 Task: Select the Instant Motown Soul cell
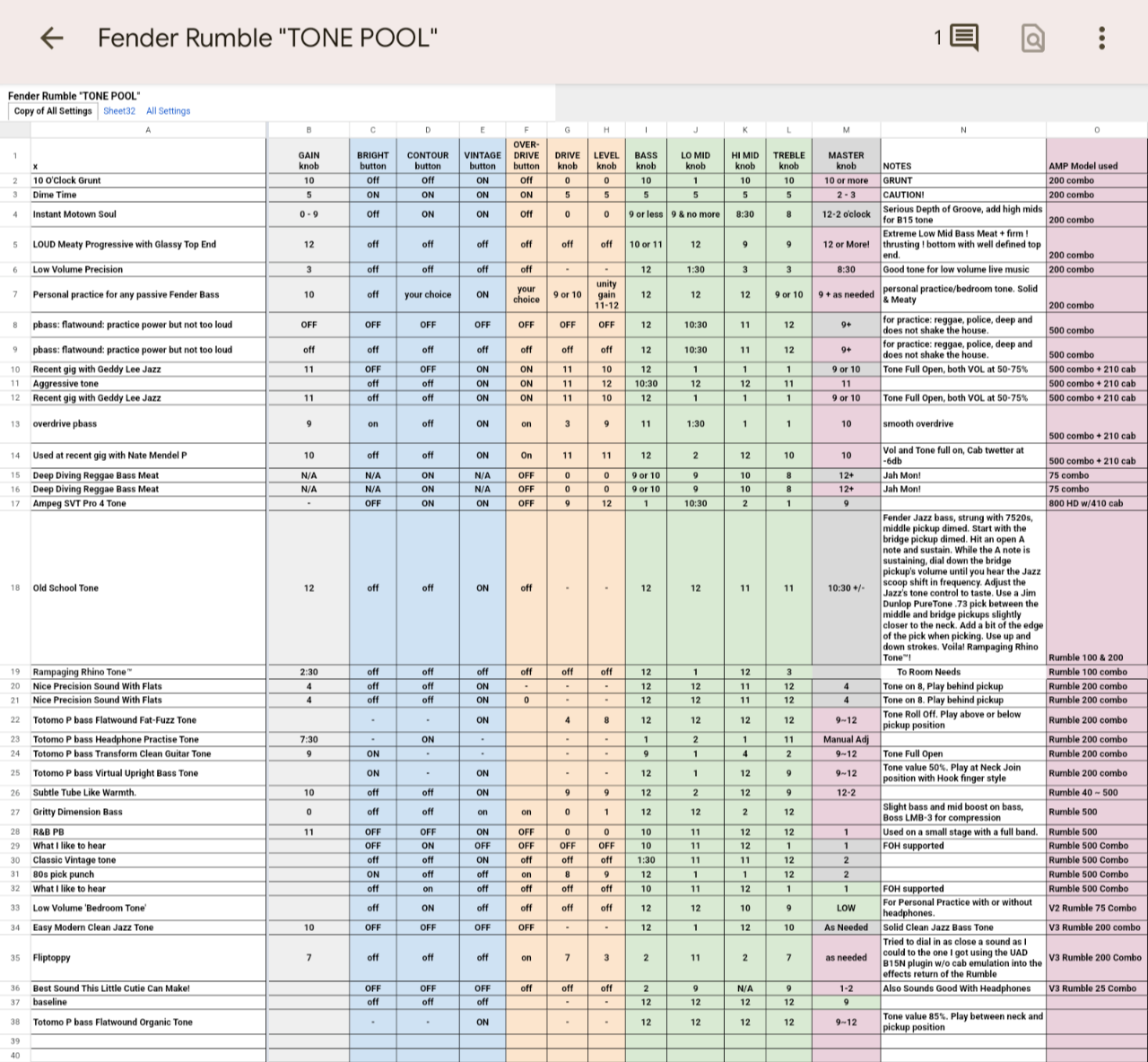point(148,214)
